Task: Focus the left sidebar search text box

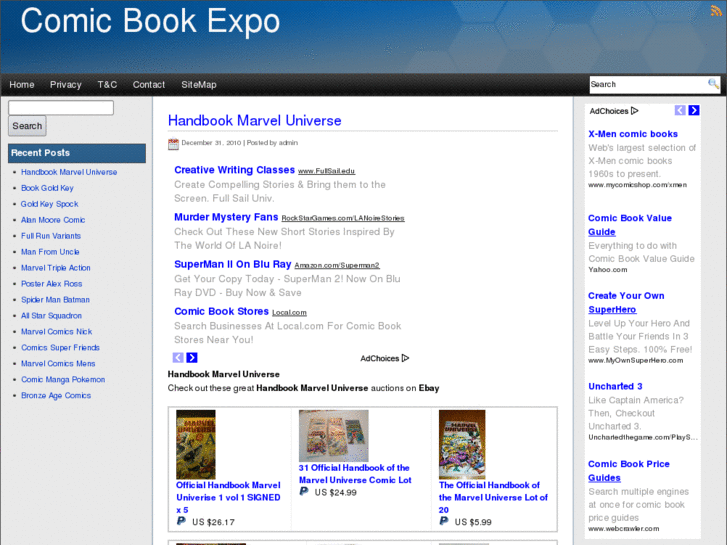Action: point(61,108)
